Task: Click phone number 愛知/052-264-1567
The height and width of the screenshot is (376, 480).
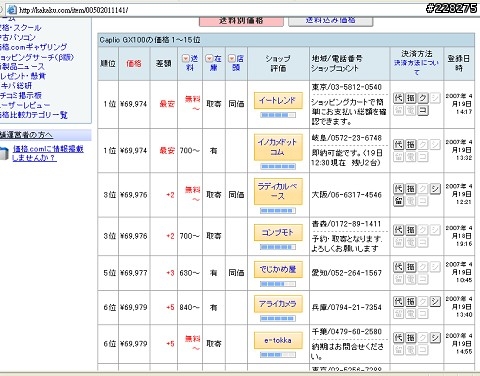Action: [x=346, y=273]
